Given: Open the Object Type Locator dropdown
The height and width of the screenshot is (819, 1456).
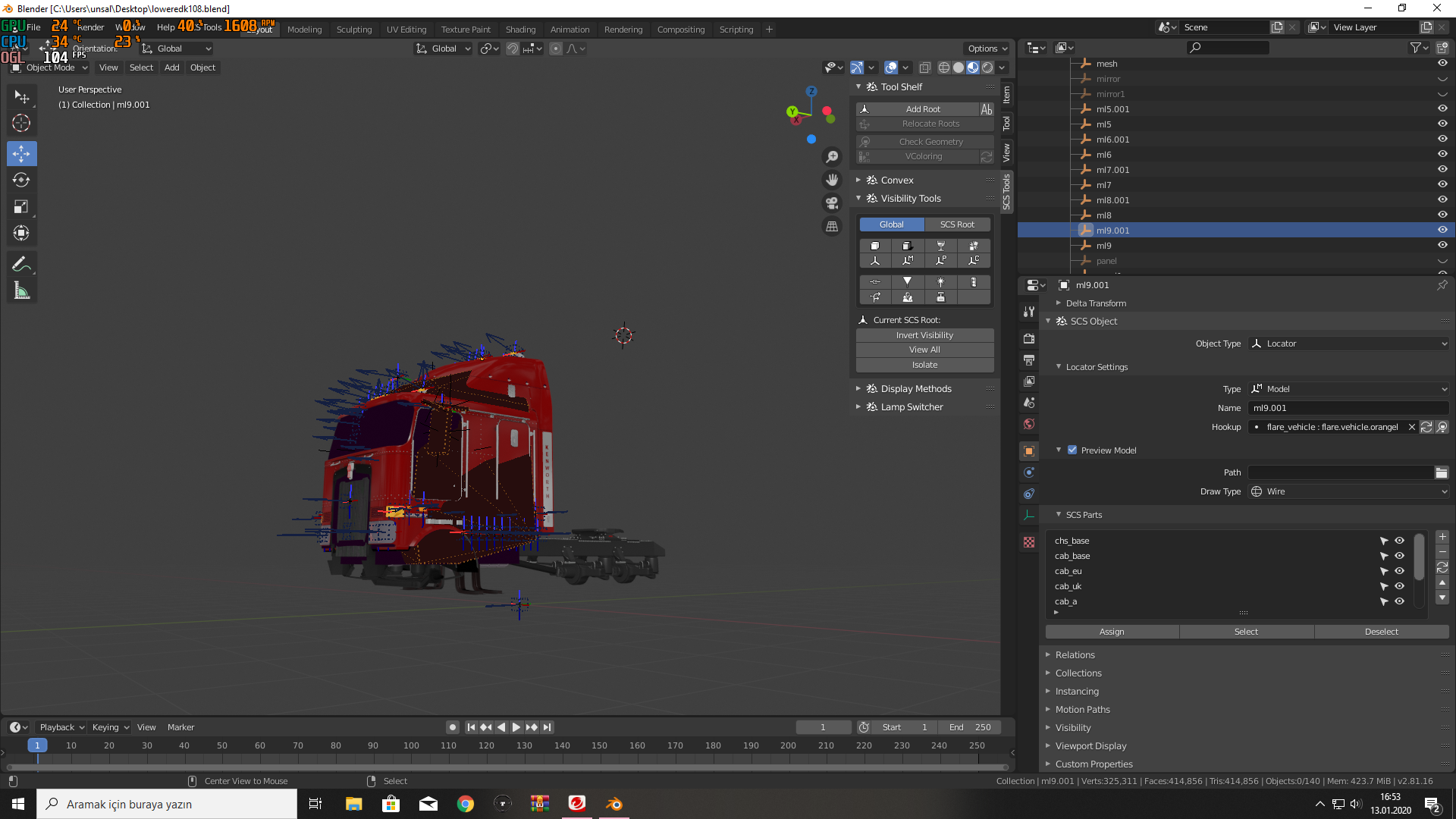Looking at the screenshot, I should tap(1348, 344).
